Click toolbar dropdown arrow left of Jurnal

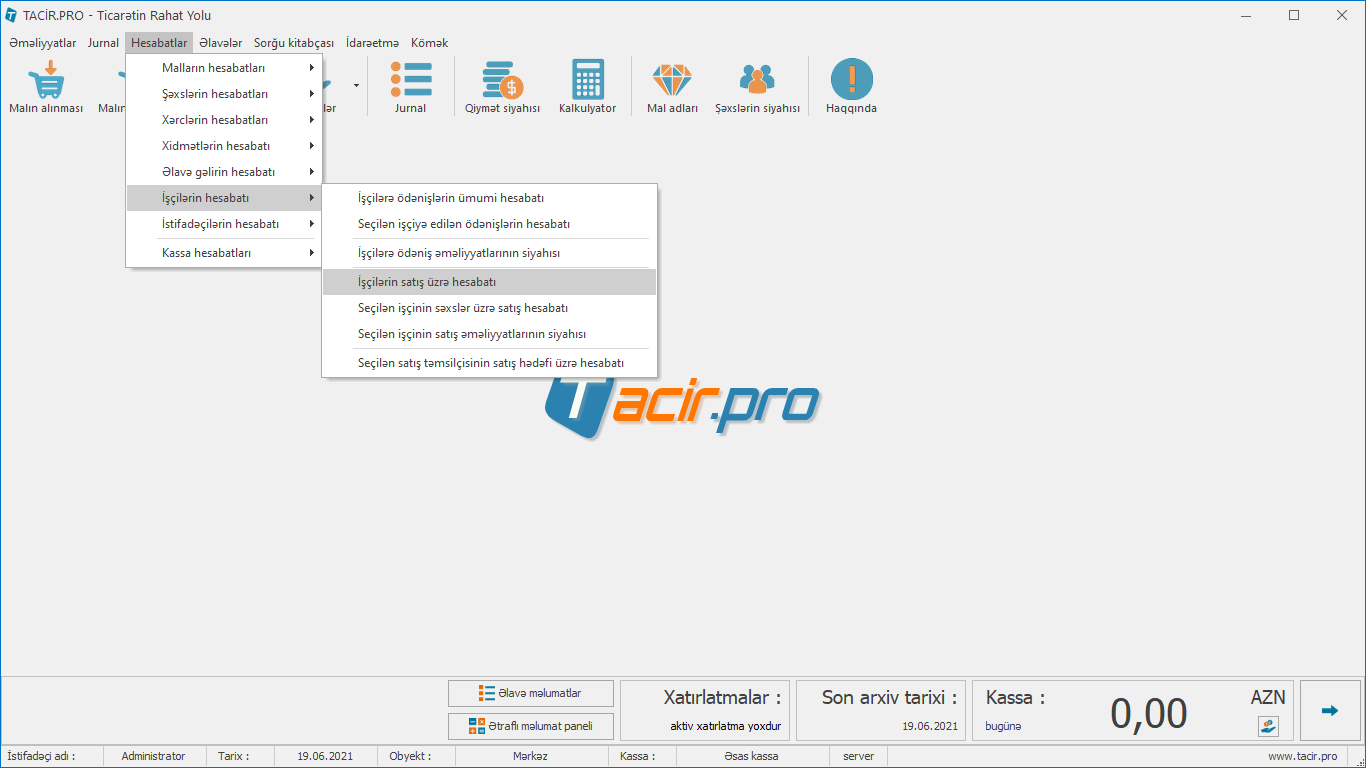[356, 86]
